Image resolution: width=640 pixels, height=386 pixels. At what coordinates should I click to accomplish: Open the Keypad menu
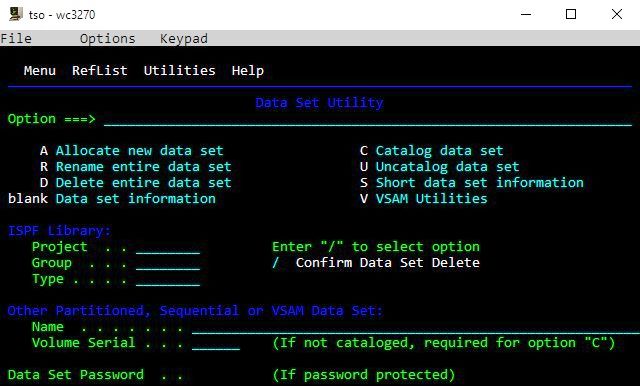(x=184, y=38)
